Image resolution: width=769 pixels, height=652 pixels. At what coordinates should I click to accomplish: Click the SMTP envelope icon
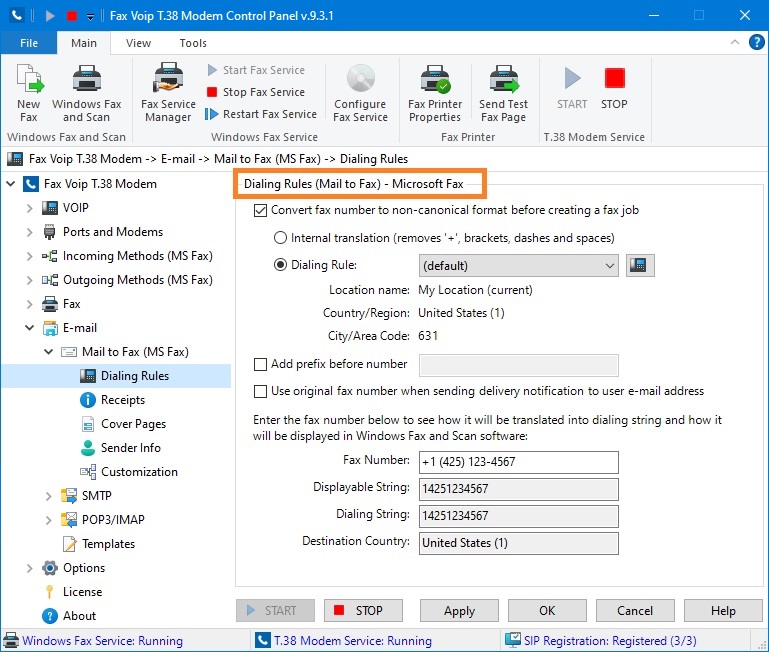(69, 496)
